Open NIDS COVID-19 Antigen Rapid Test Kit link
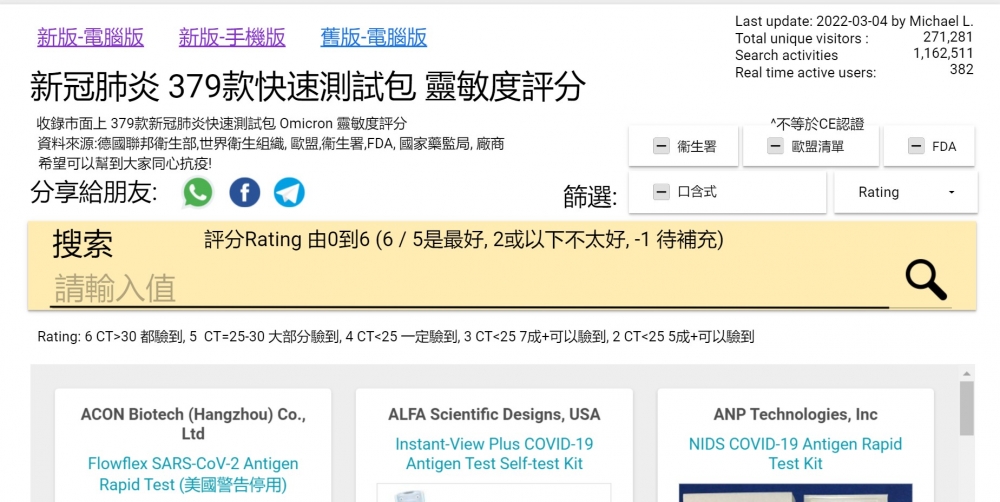Screen dimensions: 1000x502 tap(795, 454)
